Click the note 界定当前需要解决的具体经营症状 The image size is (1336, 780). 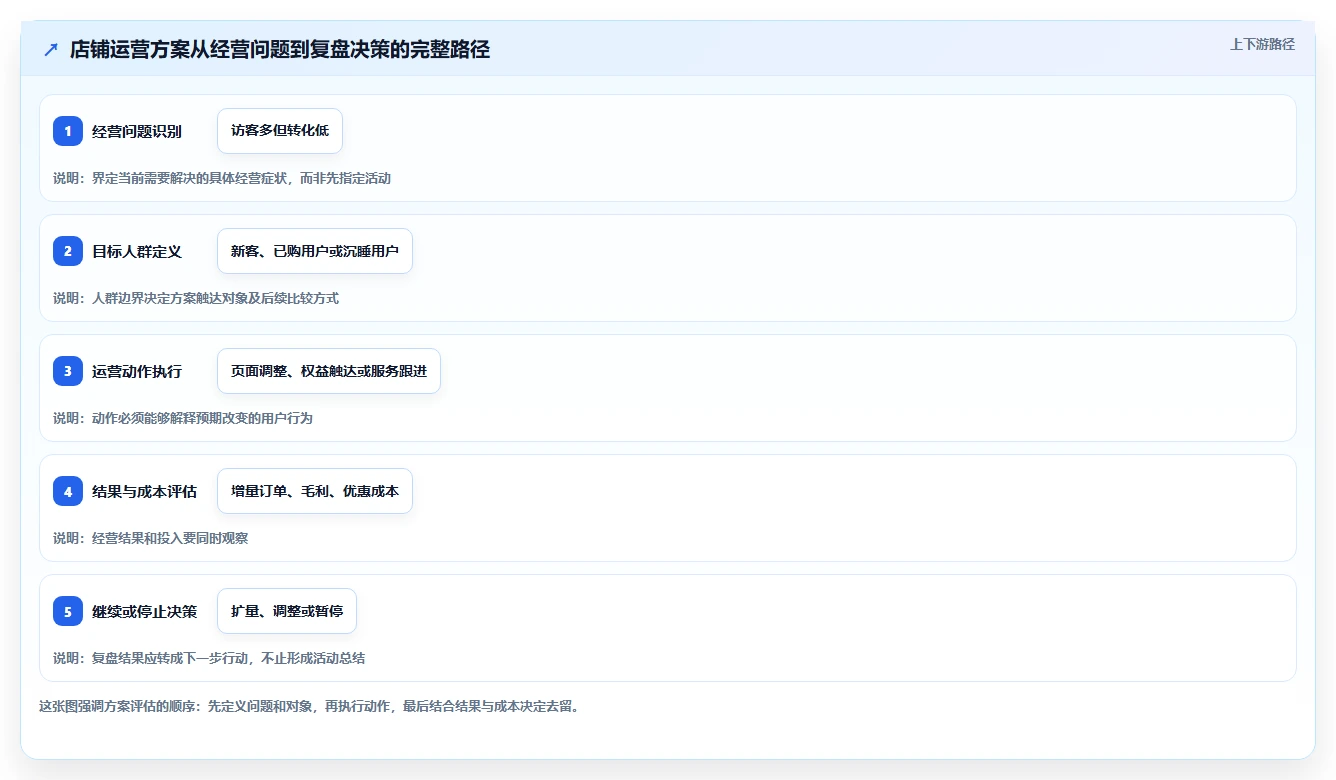point(190,178)
